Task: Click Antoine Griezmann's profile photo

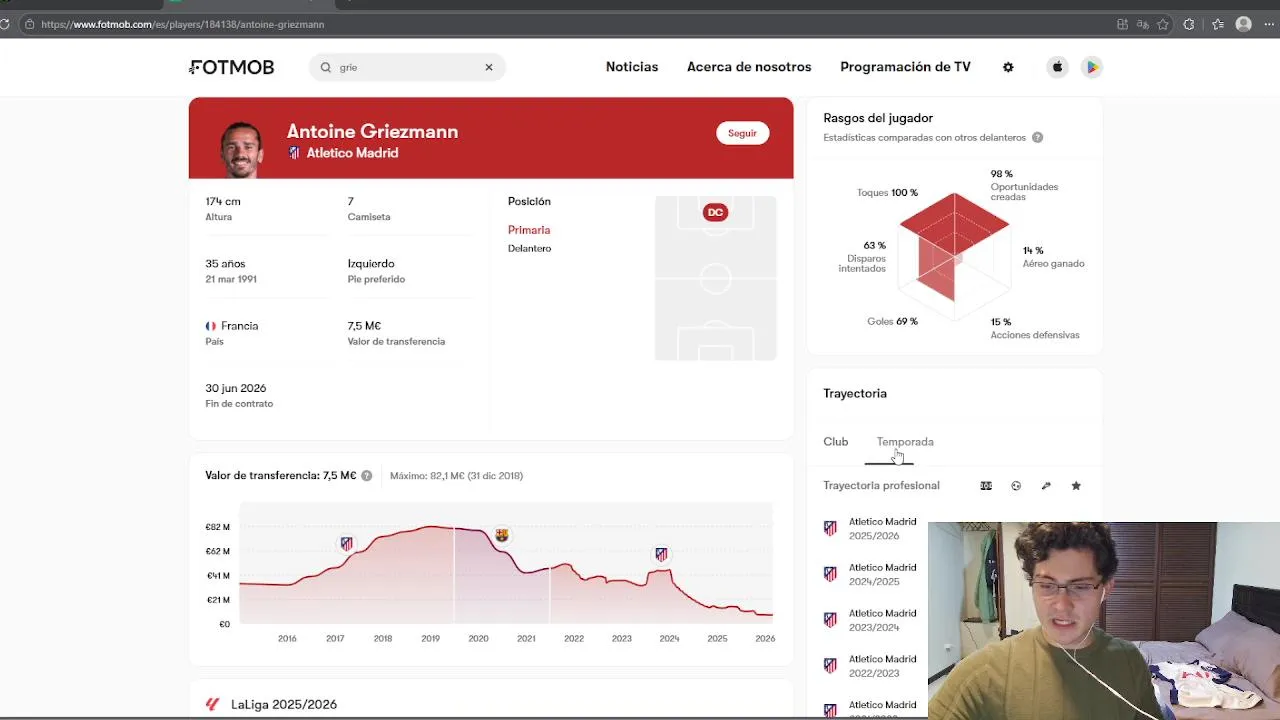Action: click(x=241, y=150)
